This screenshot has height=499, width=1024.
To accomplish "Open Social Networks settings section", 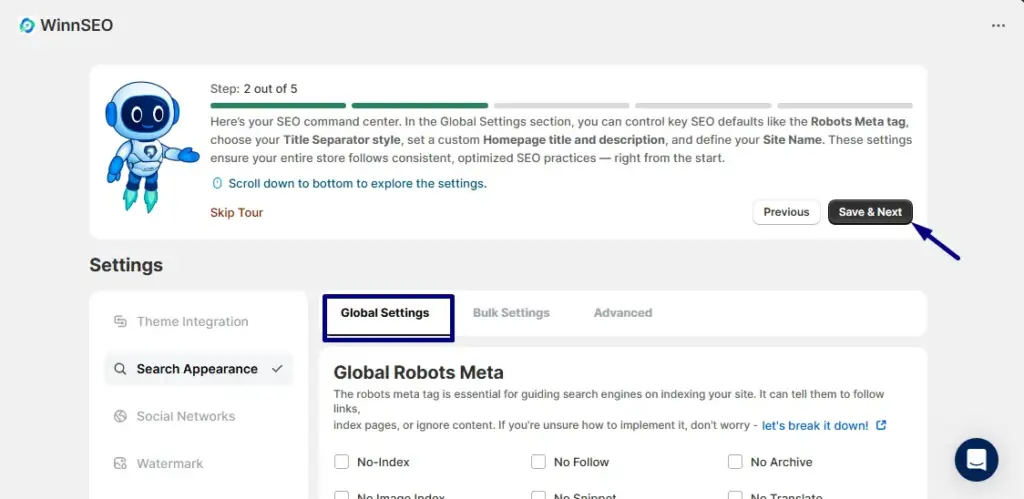I will pos(199,416).
